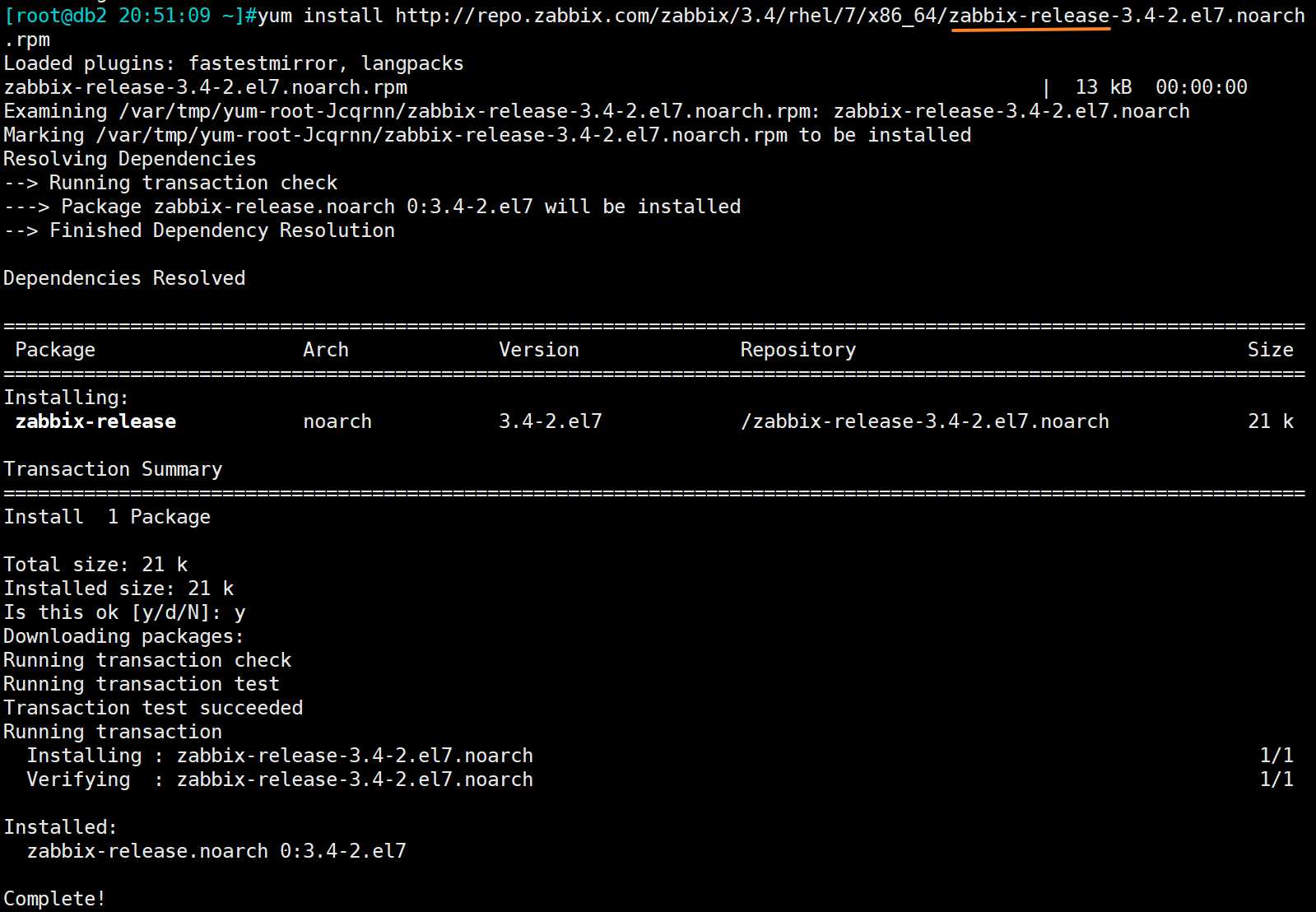Click 'Is this ok [y/d/N]: y' prompt
This screenshot has height=912, width=1316.
pyautogui.click(x=124, y=612)
